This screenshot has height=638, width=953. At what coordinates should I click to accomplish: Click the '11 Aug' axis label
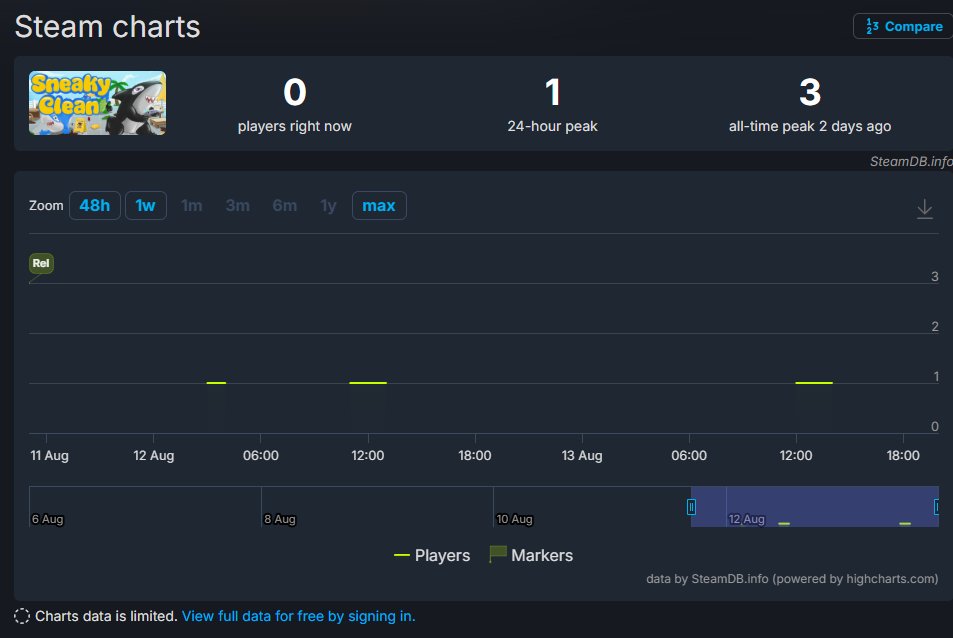[x=49, y=455]
